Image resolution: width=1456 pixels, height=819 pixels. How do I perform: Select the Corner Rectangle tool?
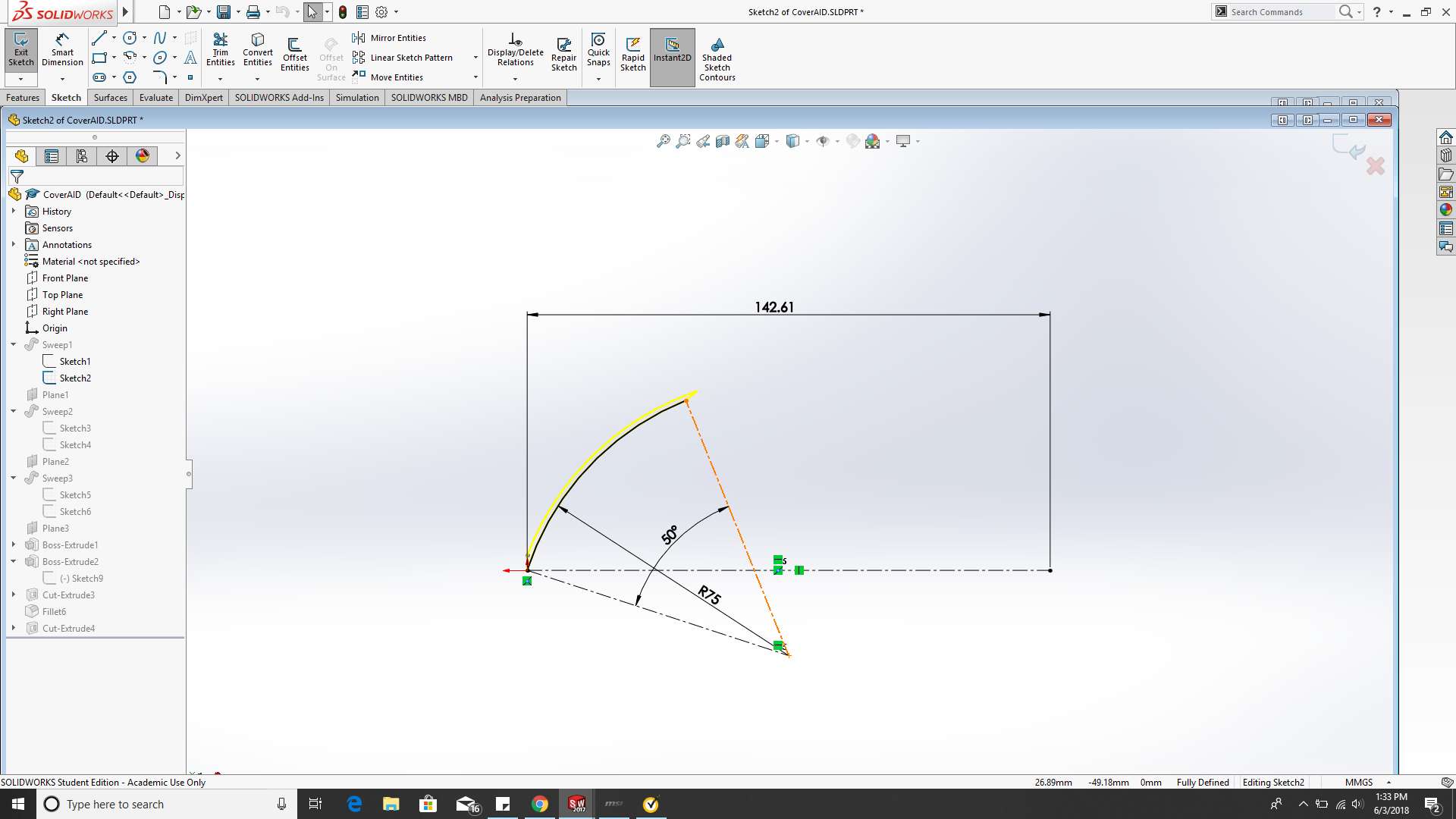[x=99, y=58]
